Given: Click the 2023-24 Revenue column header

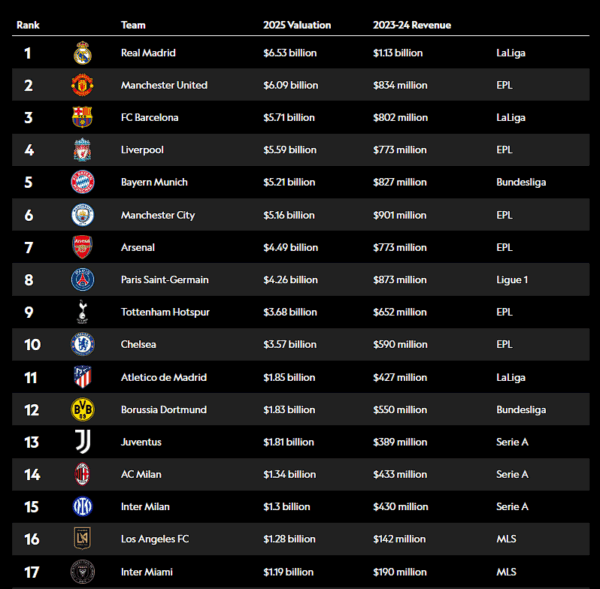Looking at the screenshot, I should point(412,25).
